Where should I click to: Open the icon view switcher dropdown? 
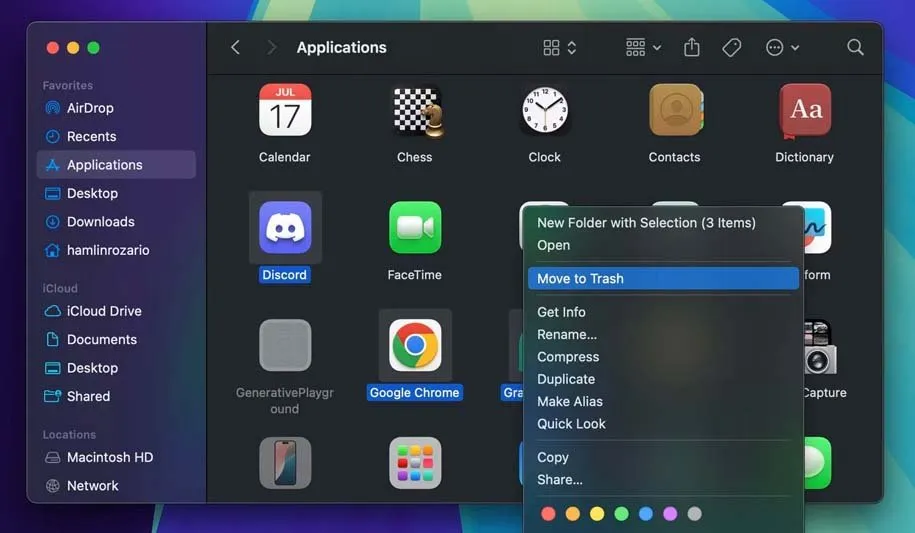tap(559, 47)
